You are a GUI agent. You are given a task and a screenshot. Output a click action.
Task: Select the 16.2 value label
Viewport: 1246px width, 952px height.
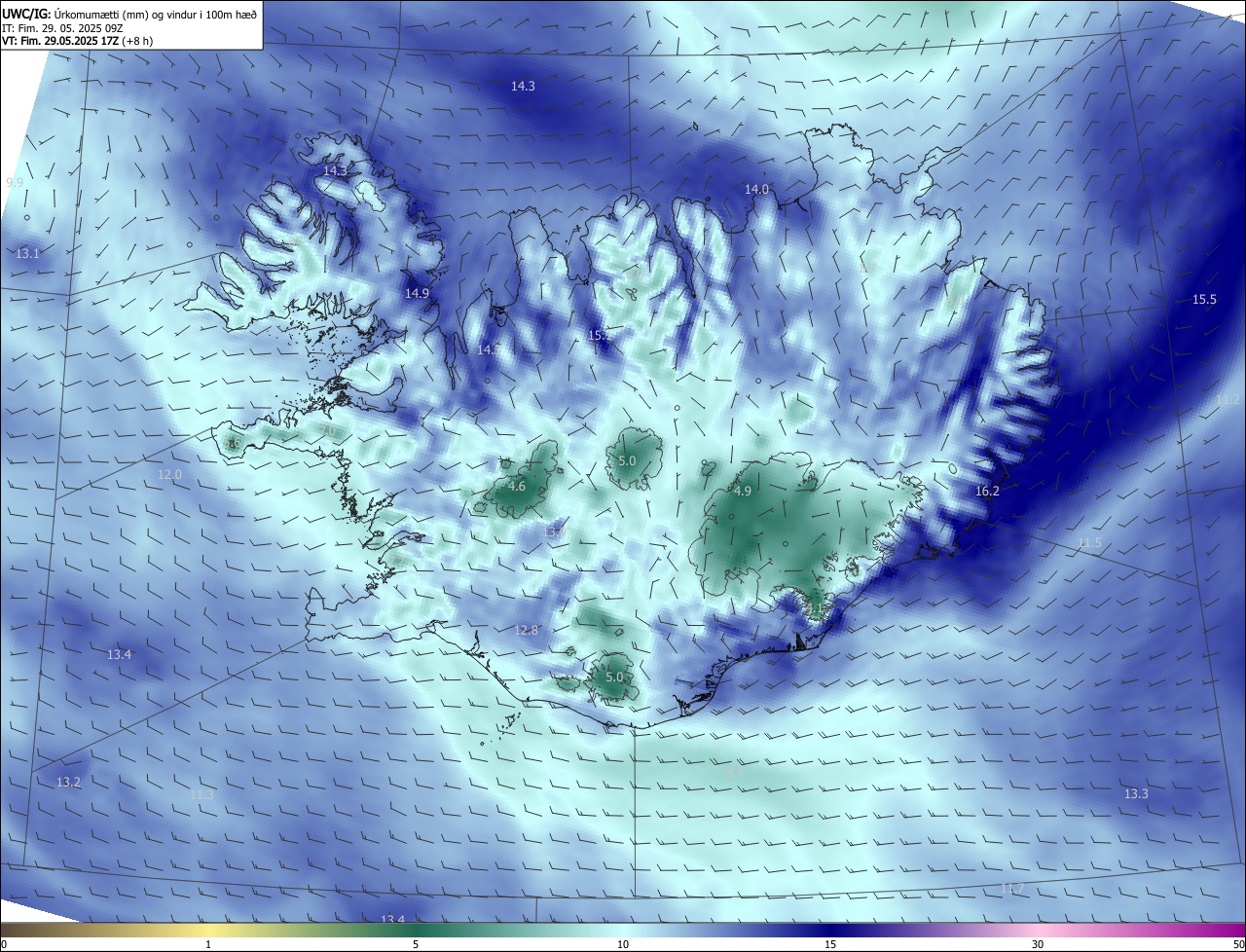987,492
